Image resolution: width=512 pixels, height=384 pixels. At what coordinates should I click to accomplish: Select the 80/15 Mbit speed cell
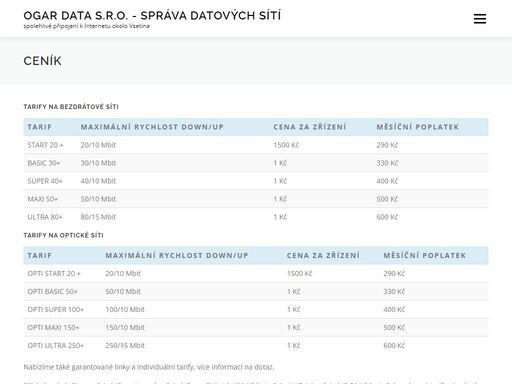tap(98, 217)
